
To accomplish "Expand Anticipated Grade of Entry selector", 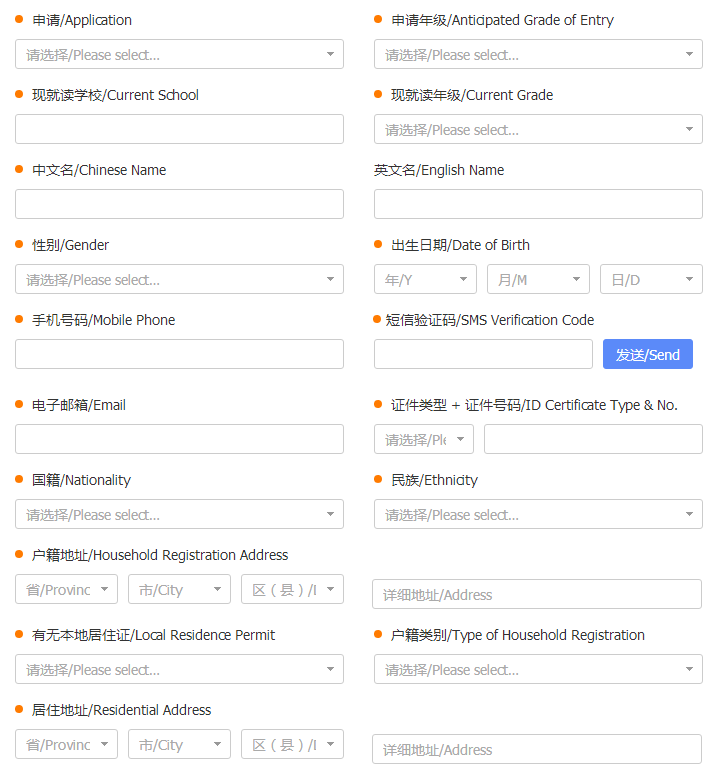I will pyautogui.click(x=538, y=54).
